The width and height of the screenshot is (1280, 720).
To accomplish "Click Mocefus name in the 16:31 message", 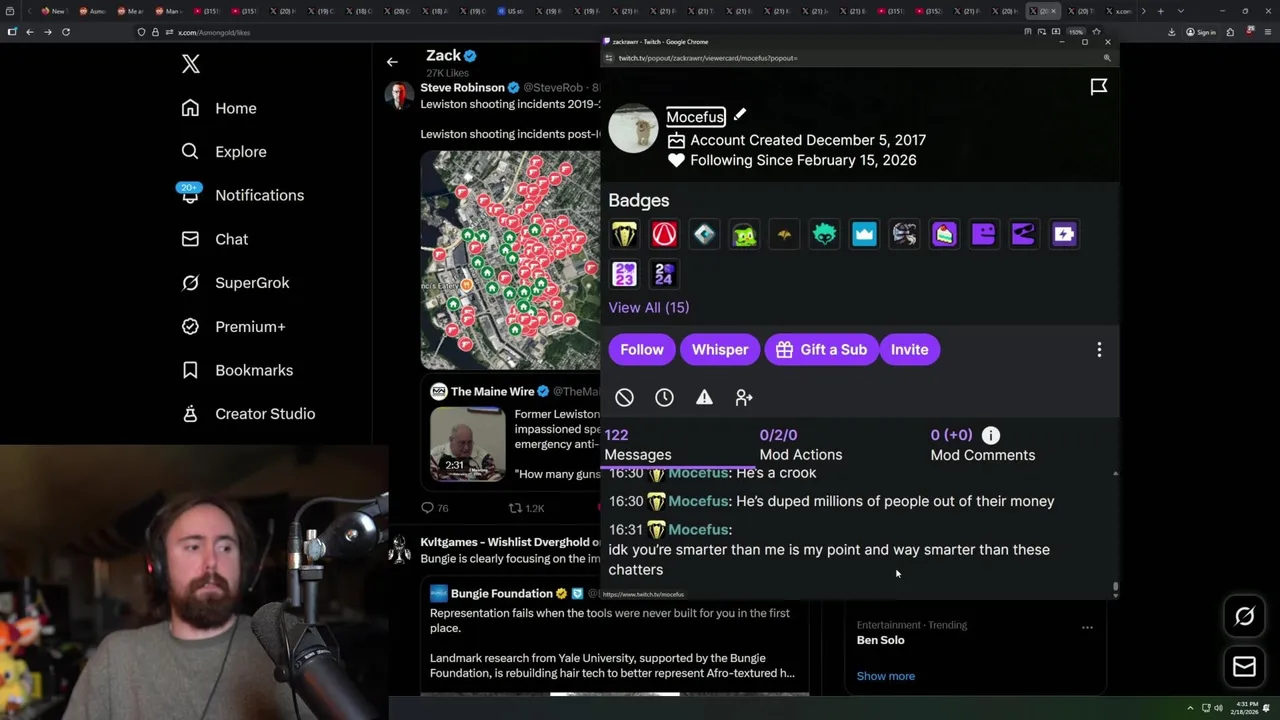I will (x=698, y=530).
